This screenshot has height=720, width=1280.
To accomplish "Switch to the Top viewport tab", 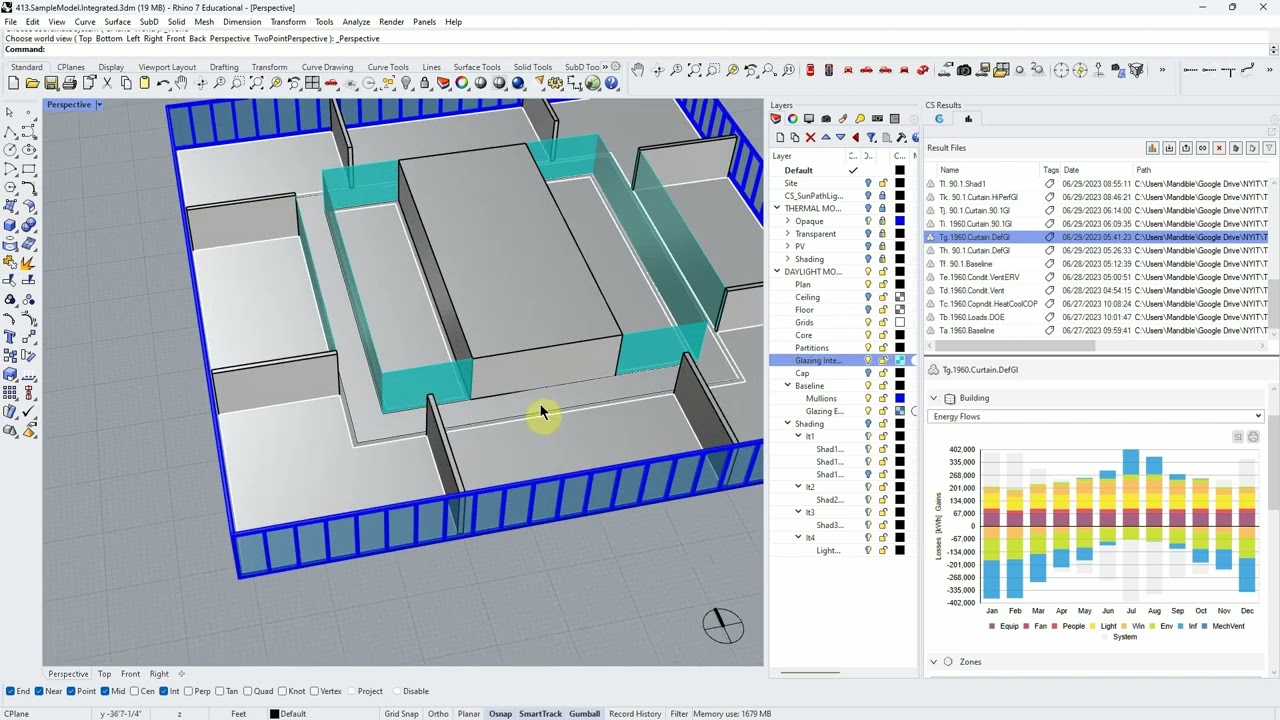I will [104, 674].
